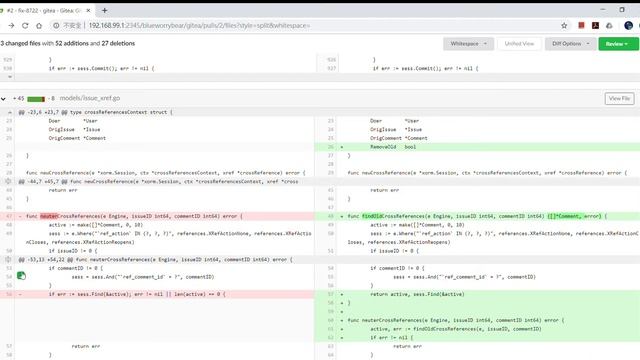Click the additions/deletions diff stat bar
Screen dimensions: 640x360
coord(36,99)
